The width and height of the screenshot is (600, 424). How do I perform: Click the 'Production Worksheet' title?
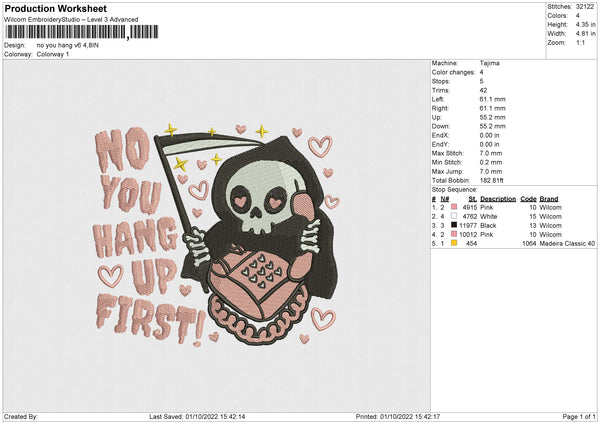pos(56,8)
